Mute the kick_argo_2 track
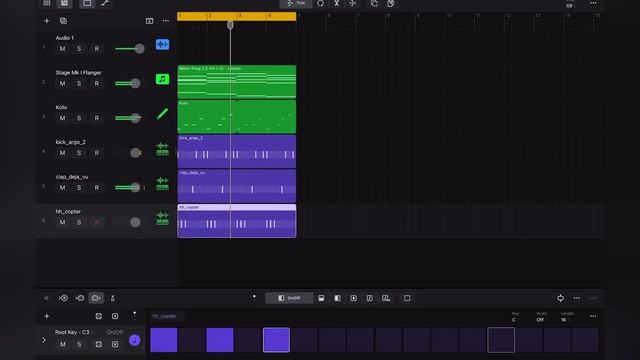 tap(62, 153)
